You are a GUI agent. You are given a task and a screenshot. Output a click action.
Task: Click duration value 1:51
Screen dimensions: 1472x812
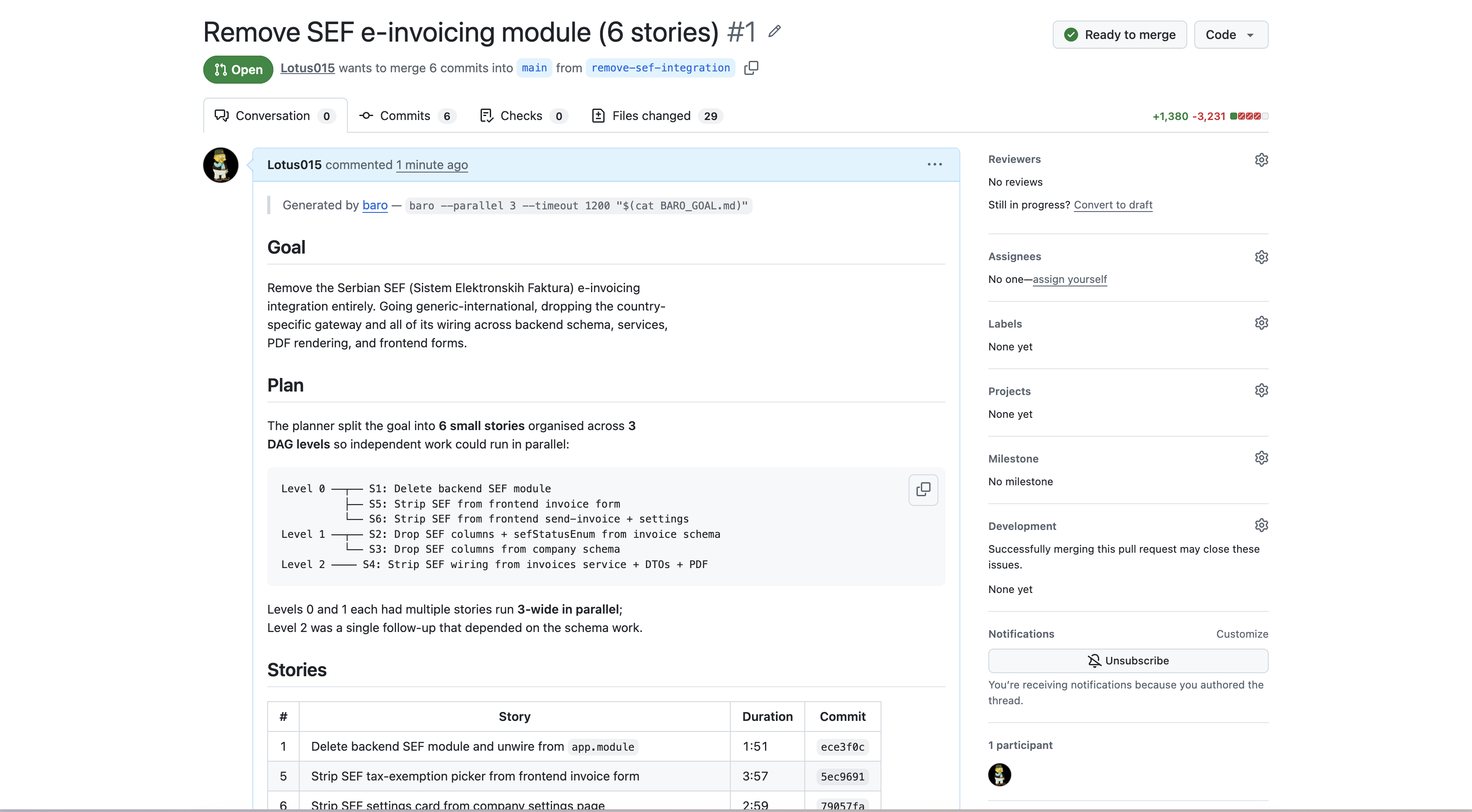tap(755, 746)
